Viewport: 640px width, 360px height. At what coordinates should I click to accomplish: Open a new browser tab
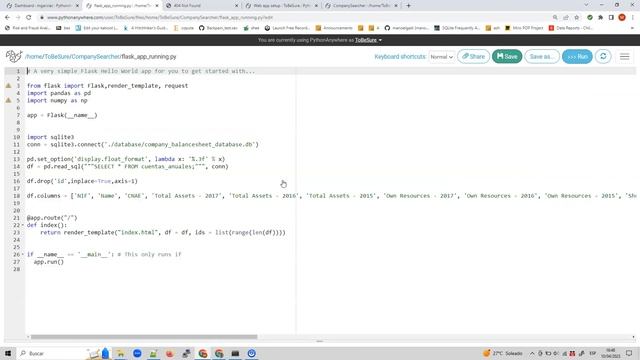click(408, 6)
